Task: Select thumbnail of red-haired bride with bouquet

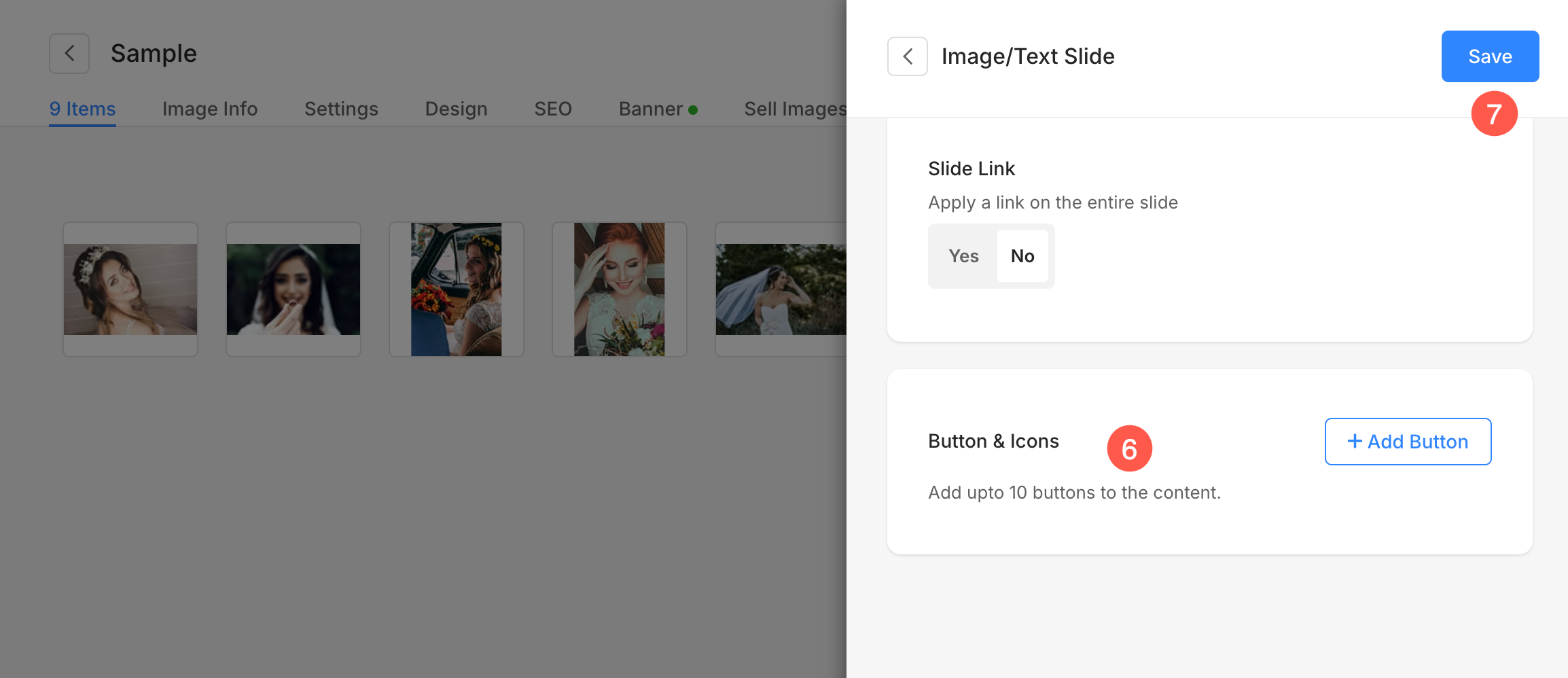Action: [620, 289]
